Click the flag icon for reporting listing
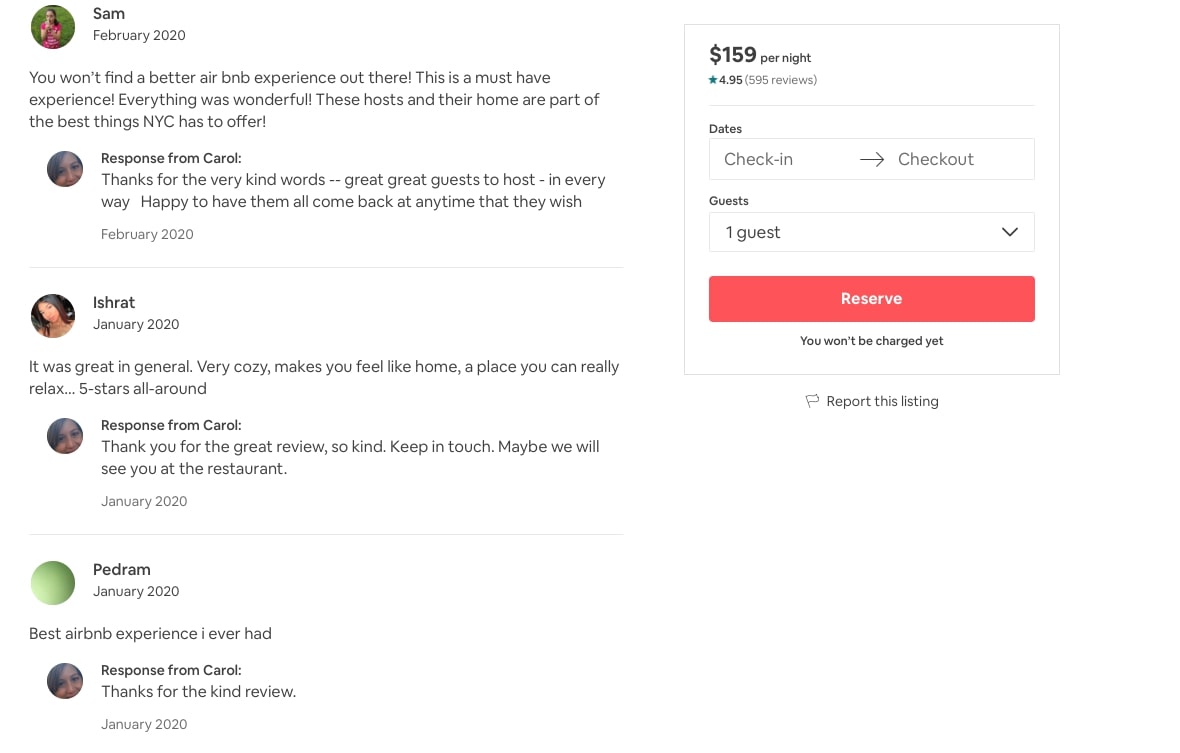Image resolution: width=1180 pixels, height=753 pixels. 812,401
